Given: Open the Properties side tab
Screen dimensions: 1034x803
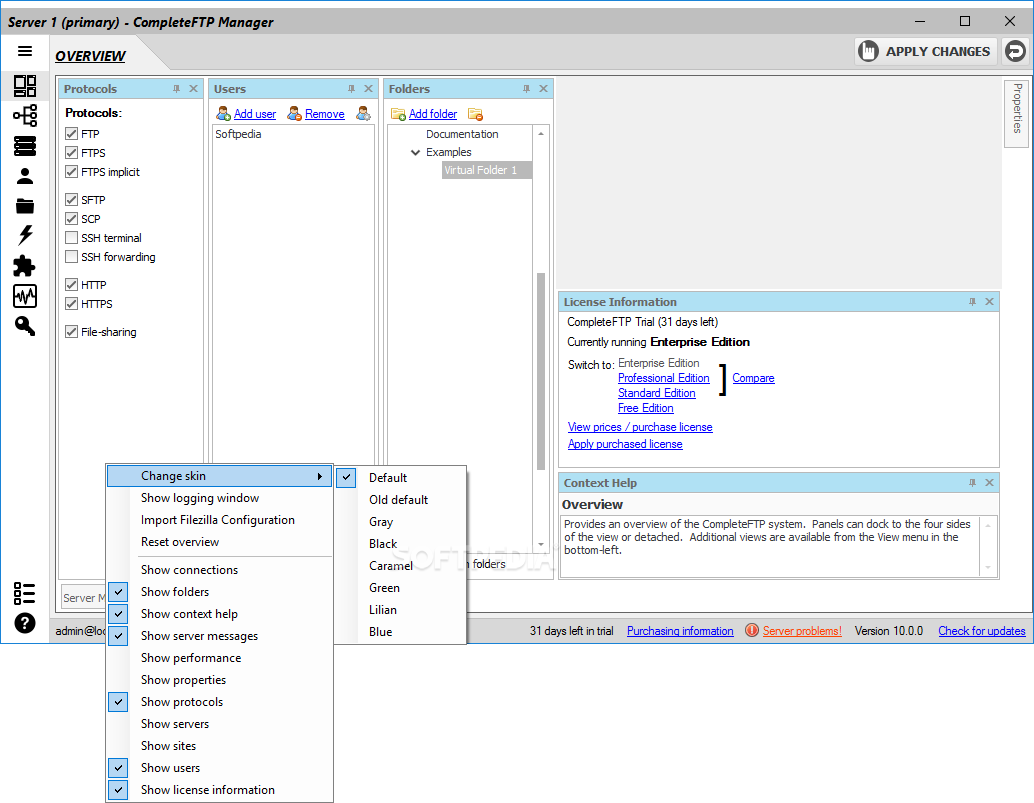Looking at the screenshot, I should (1017, 113).
